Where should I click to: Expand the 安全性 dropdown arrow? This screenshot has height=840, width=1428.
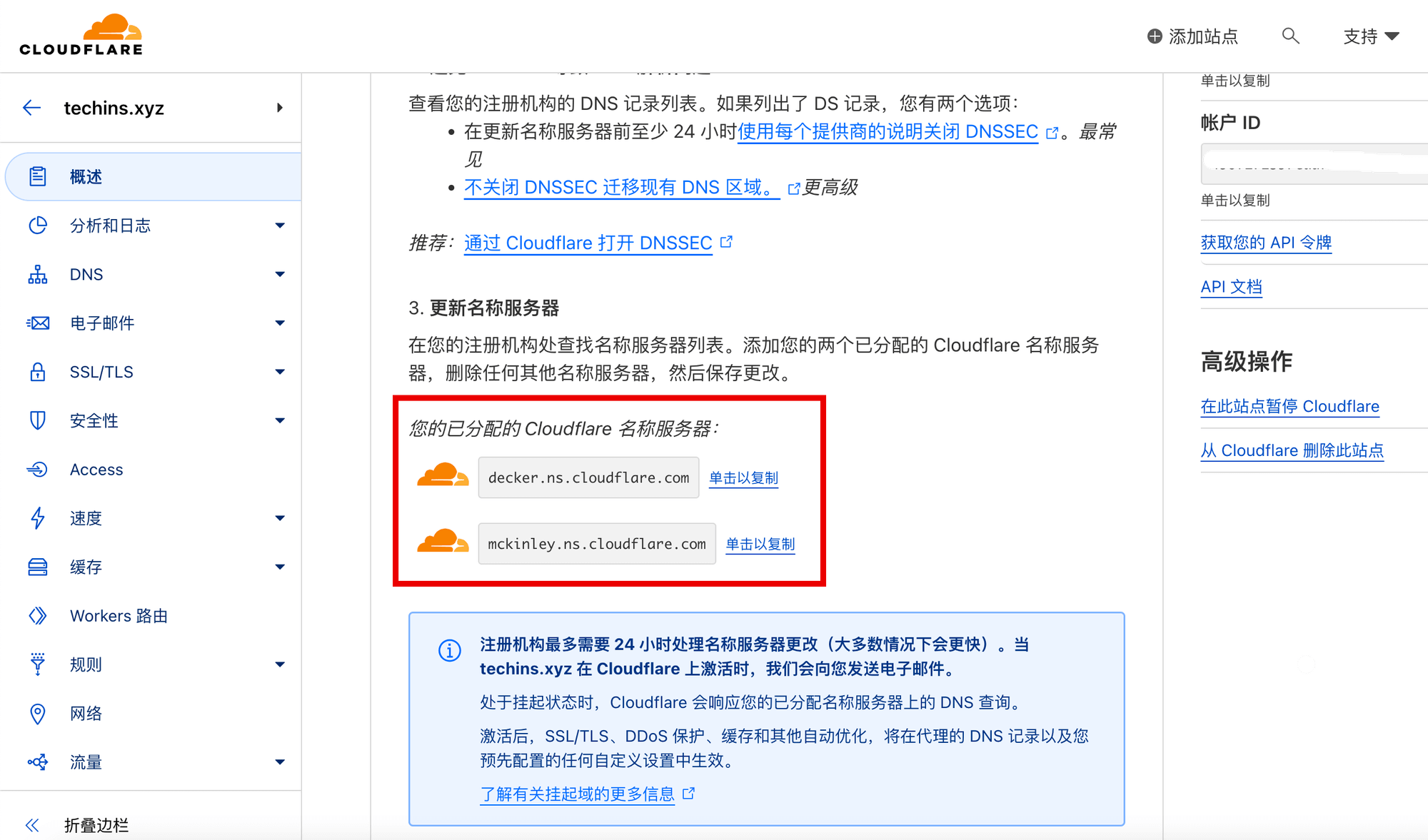coord(280,420)
